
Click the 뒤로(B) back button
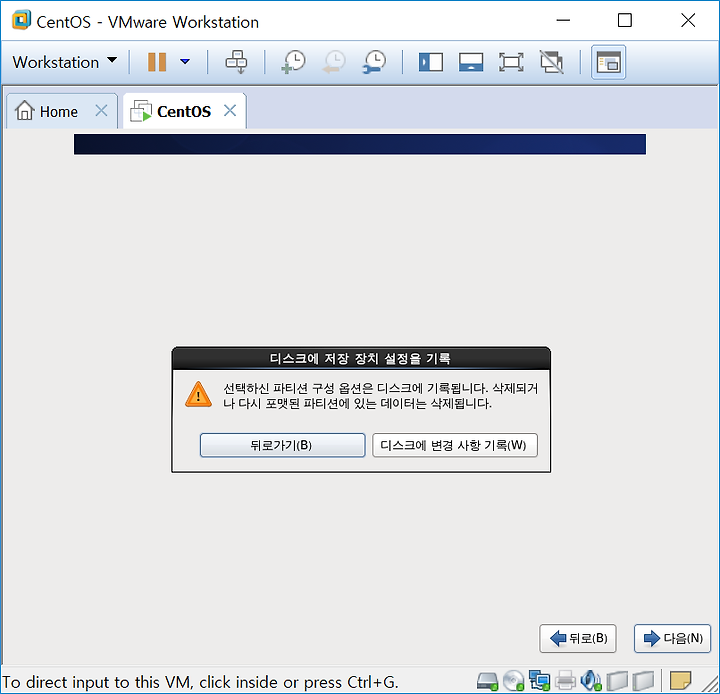[x=578, y=638]
